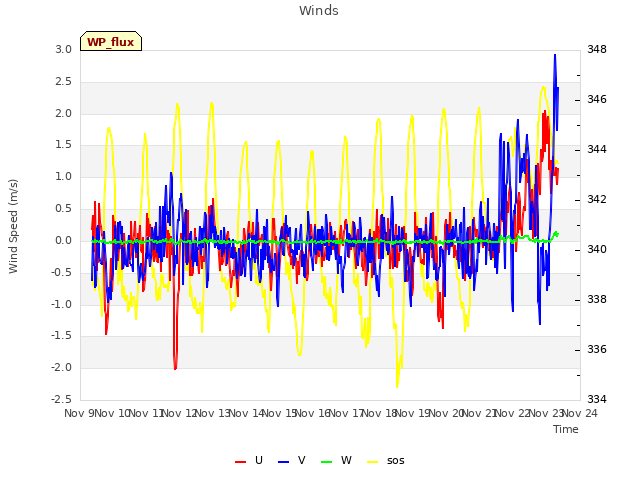Click the blue V legend swatch

pyautogui.click(x=283, y=462)
